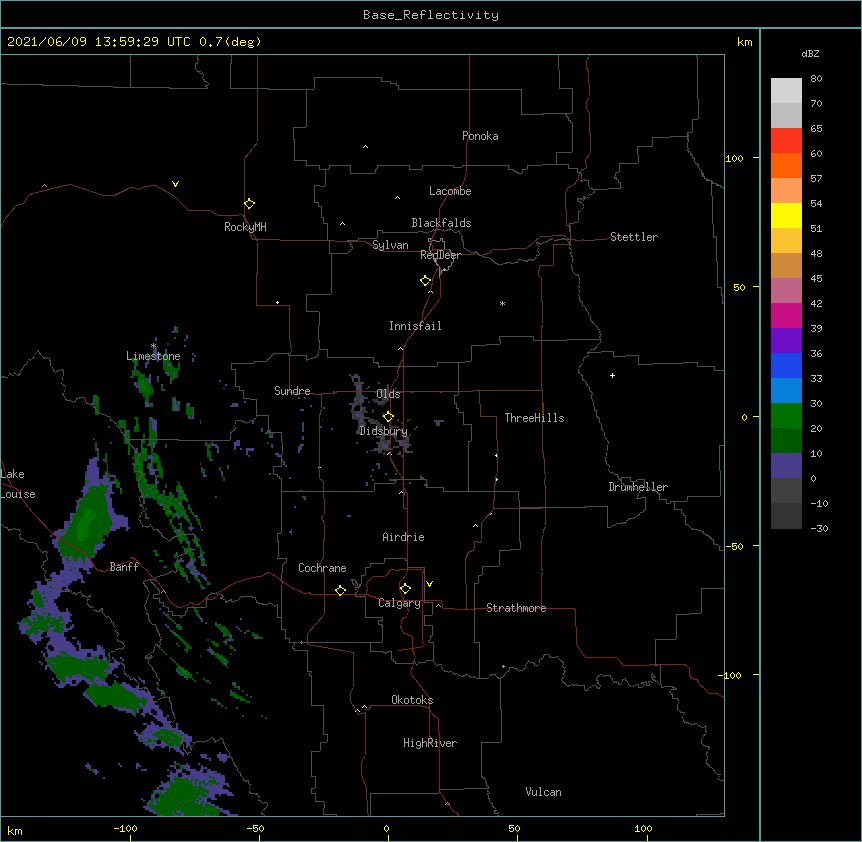The height and width of the screenshot is (842, 862).
Task: Click the Lake Louise label
Action: point(16,484)
